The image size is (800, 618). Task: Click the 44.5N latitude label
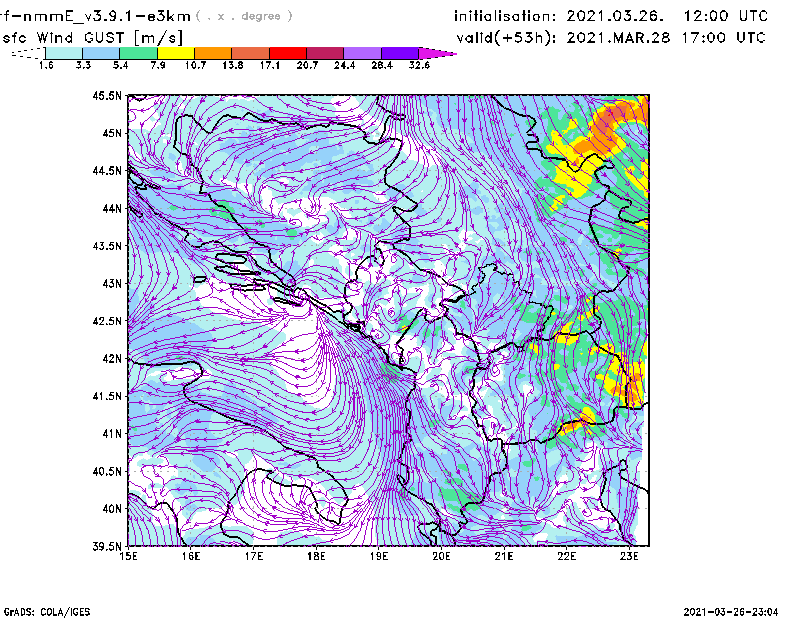pyautogui.click(x=107, y=170)
